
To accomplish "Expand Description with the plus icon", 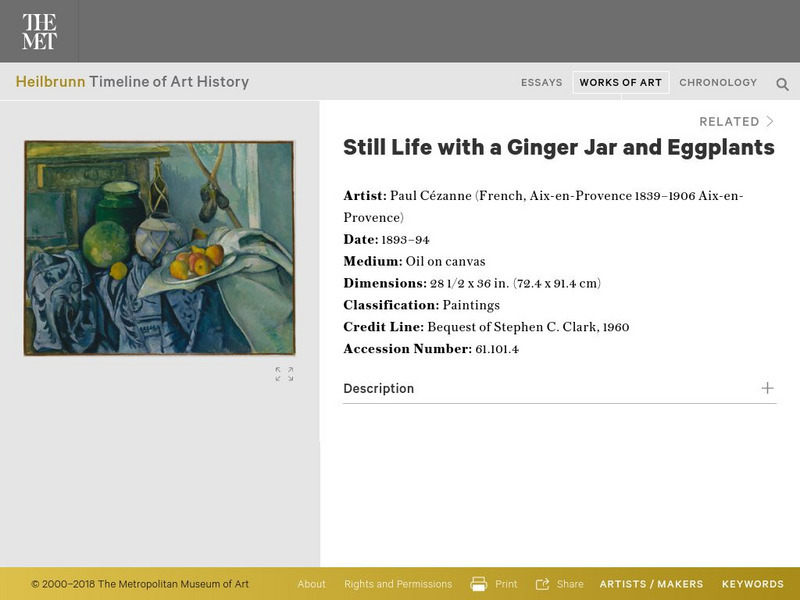I will [x=767, y=388].
